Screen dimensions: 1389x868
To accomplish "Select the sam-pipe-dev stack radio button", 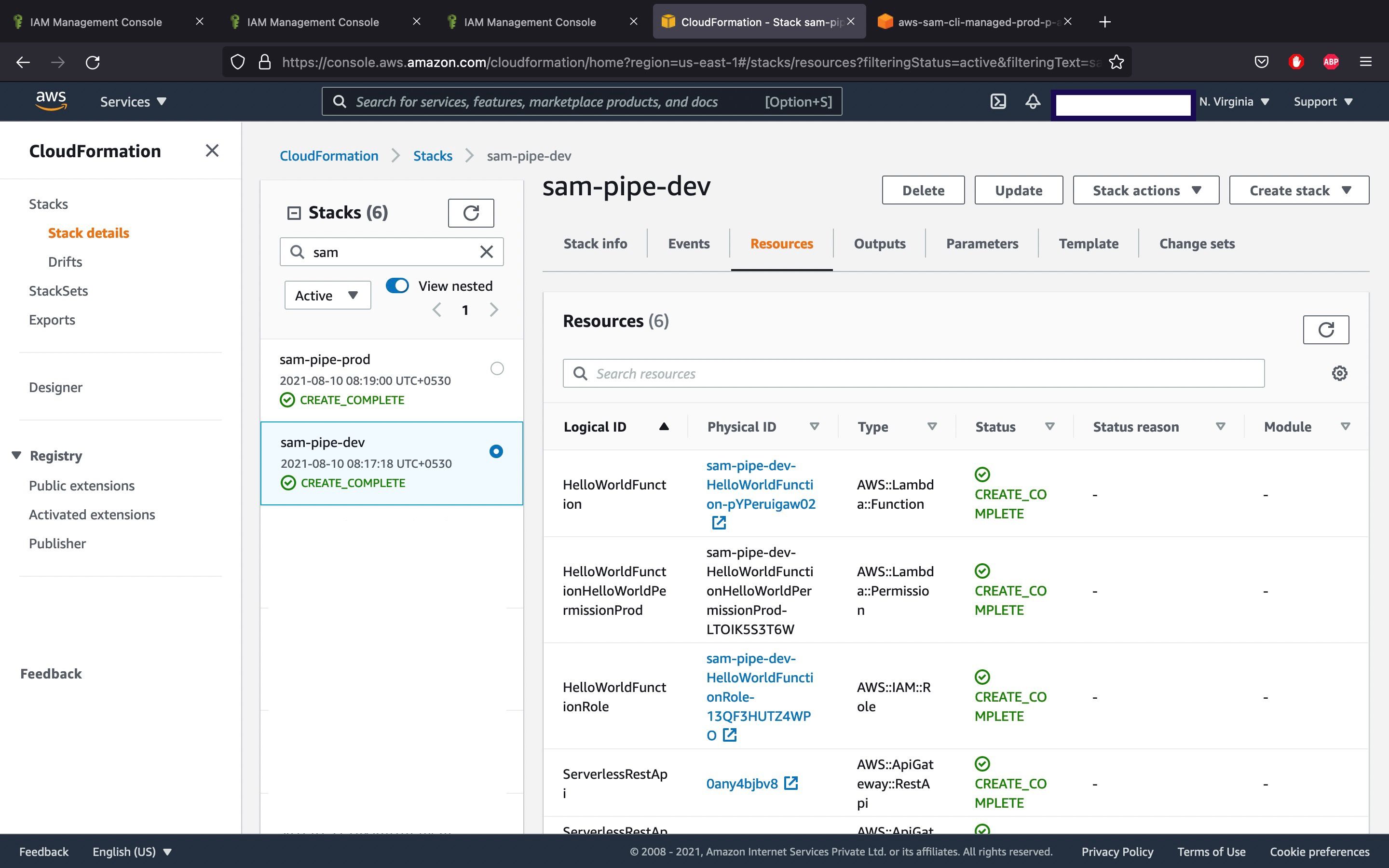I will click(496, 451).
